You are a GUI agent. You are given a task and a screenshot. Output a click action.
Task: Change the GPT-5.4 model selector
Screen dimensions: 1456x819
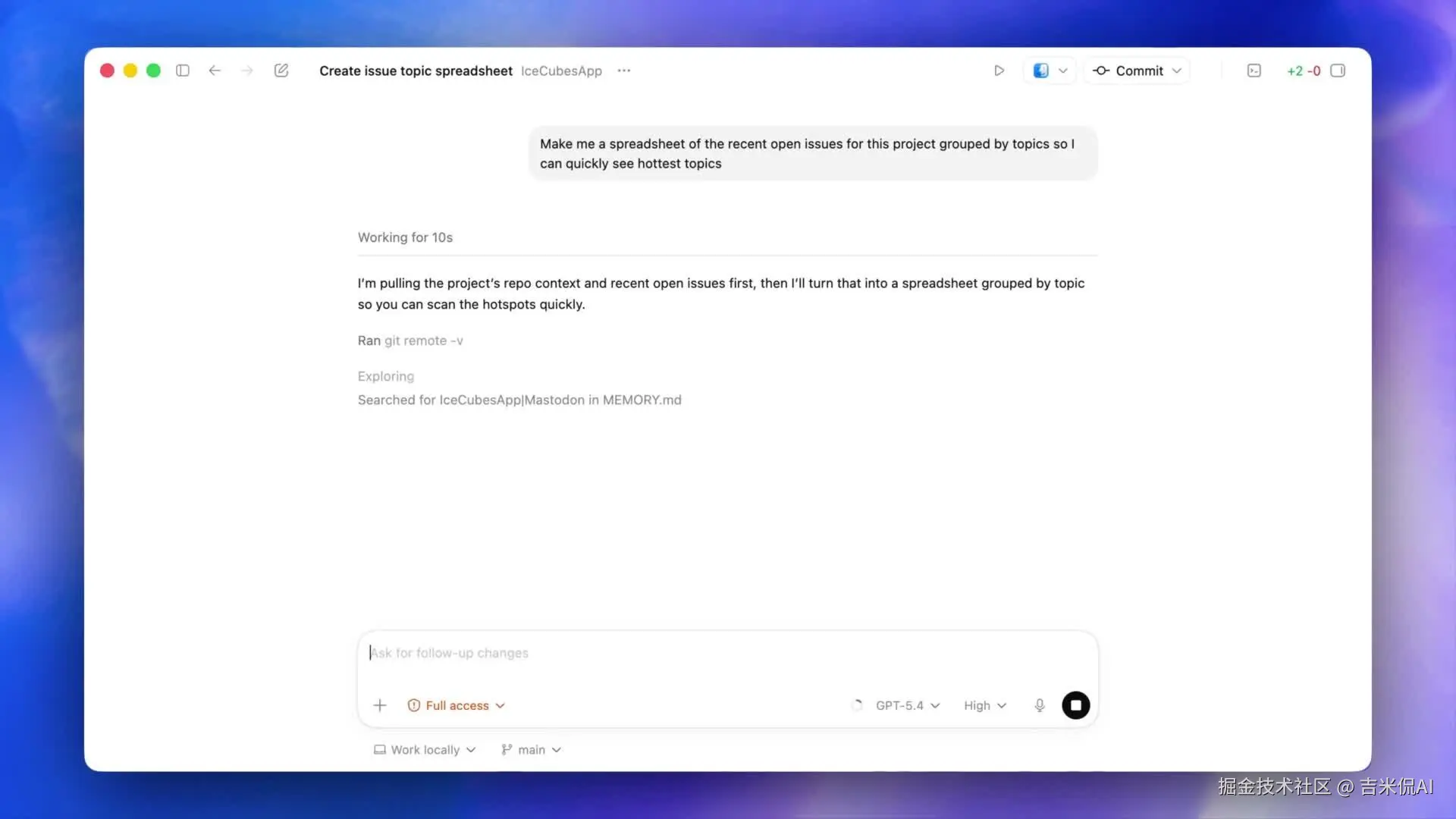point(907,705)
